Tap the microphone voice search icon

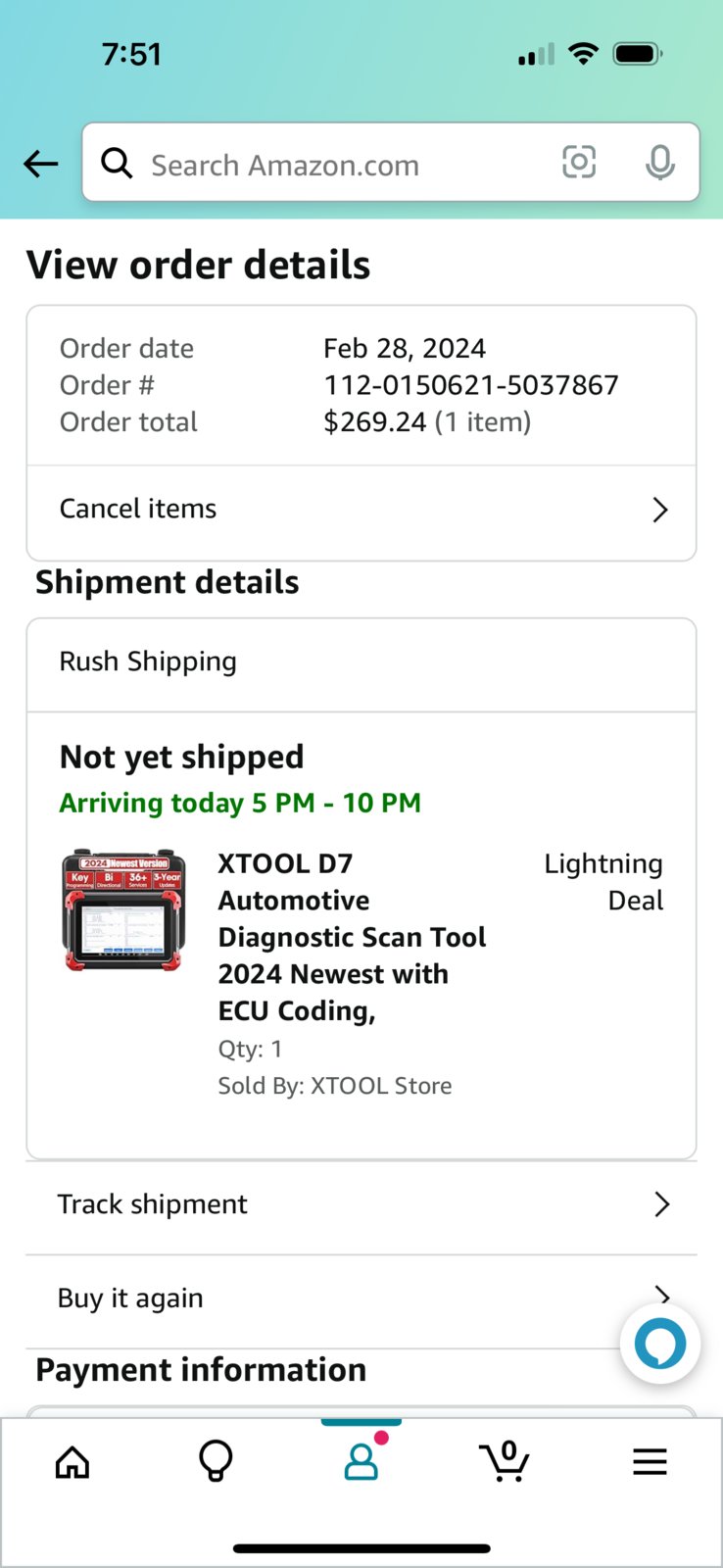coord(660,163)
